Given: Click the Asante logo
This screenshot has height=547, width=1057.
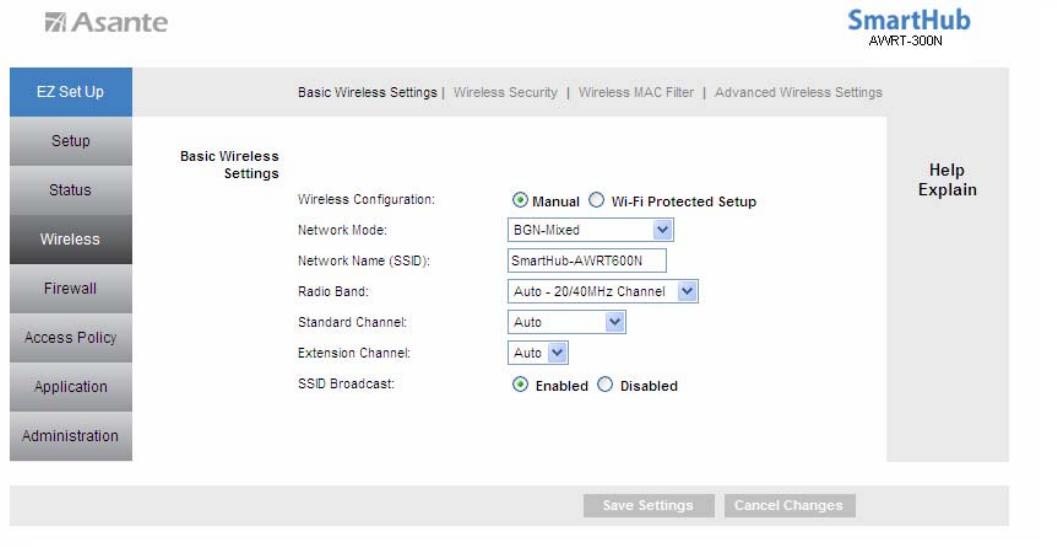Looking at the screenshot, I should (106, 22).
